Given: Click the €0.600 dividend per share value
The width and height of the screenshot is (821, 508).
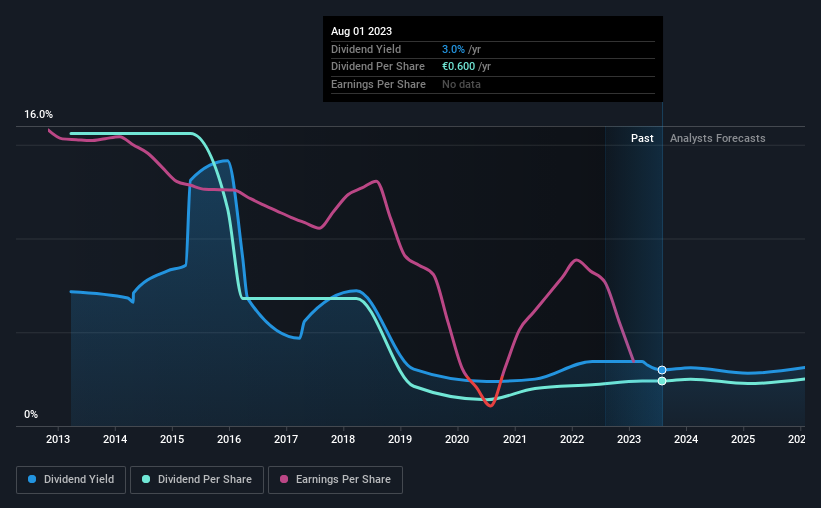Looking at the screenshot, I should (458, 67).
